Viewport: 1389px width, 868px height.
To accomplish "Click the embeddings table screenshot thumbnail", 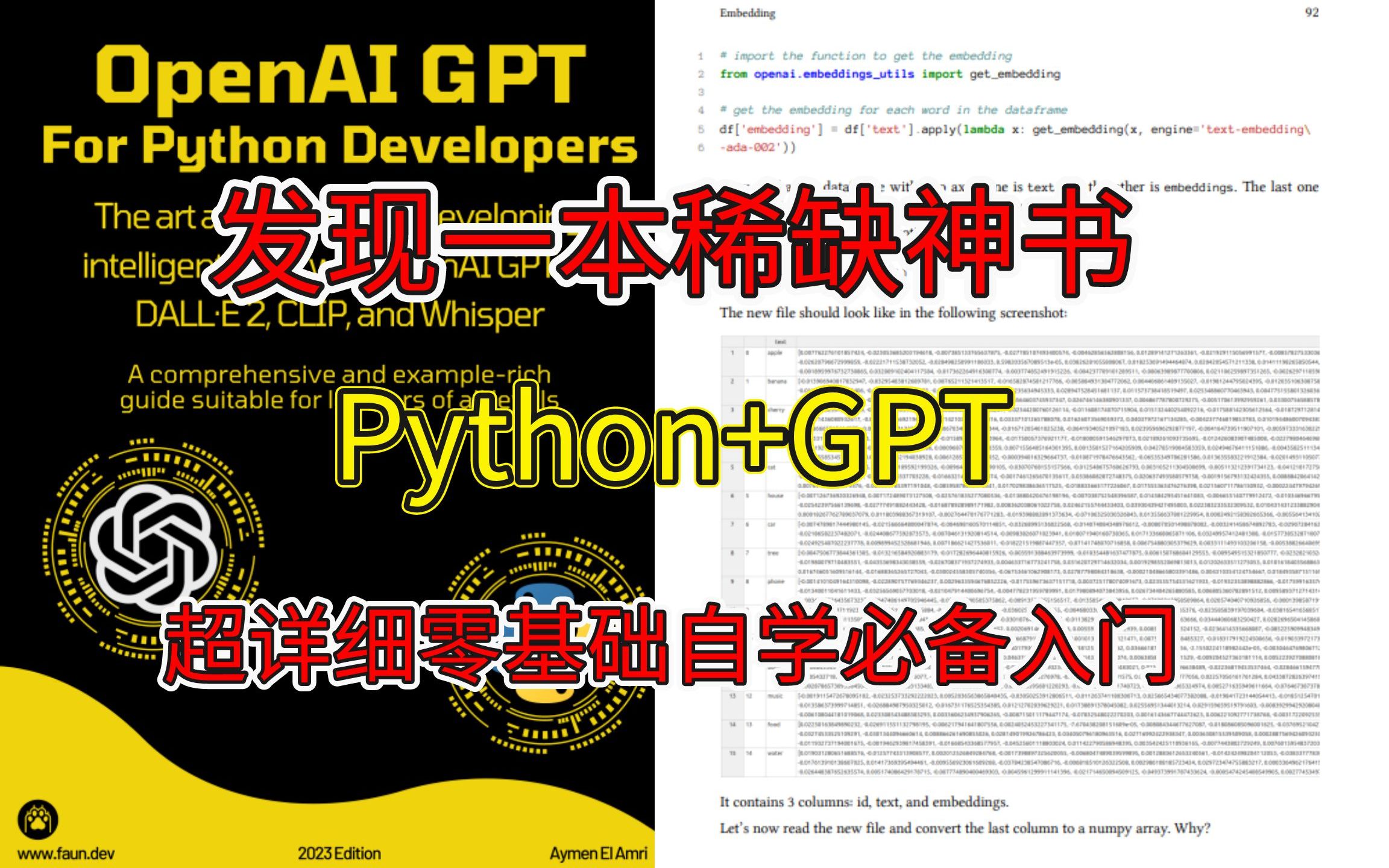I will coord(1020,556).
